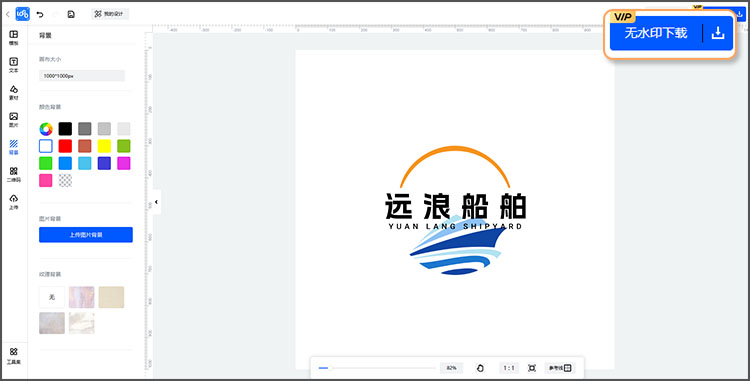Set transparent checkerboard background
Image resolution: width=750 pixels, height=381 pixels.
(66, 181)
